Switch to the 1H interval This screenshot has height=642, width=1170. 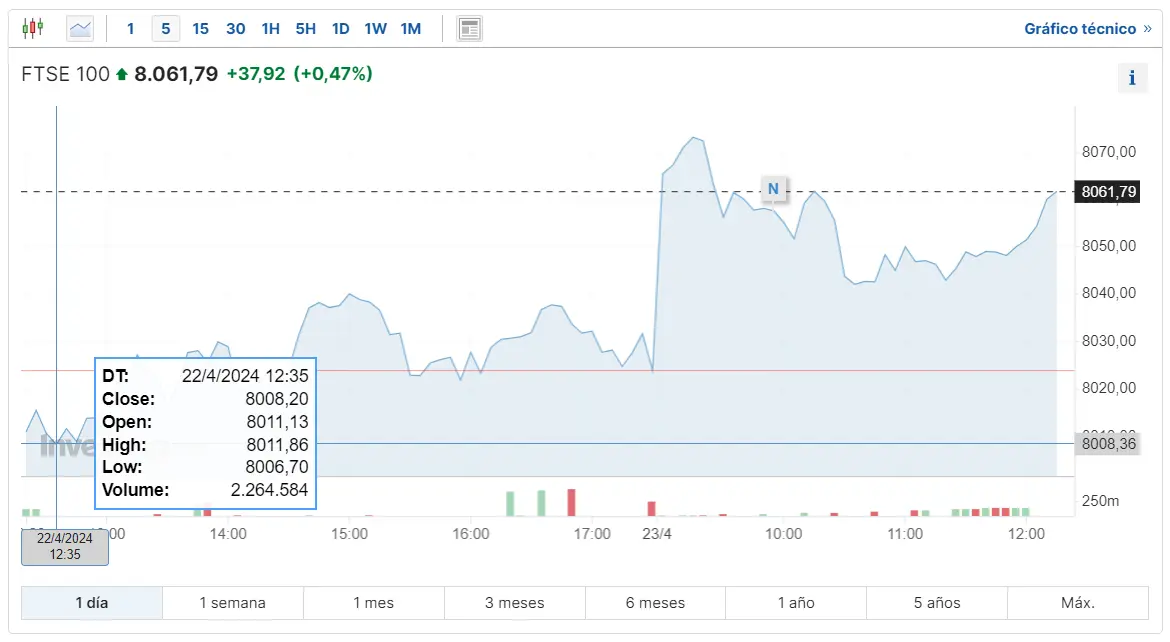coord(270,28)
